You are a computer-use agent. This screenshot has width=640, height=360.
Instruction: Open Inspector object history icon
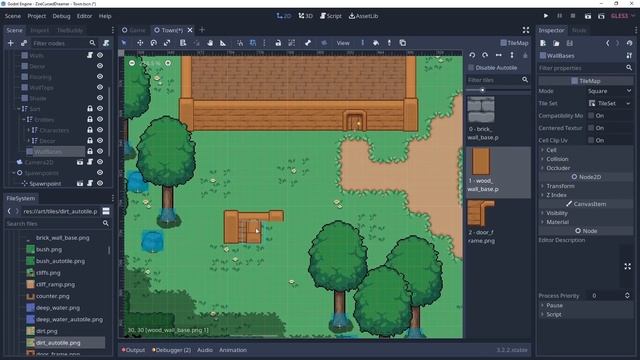629,43
